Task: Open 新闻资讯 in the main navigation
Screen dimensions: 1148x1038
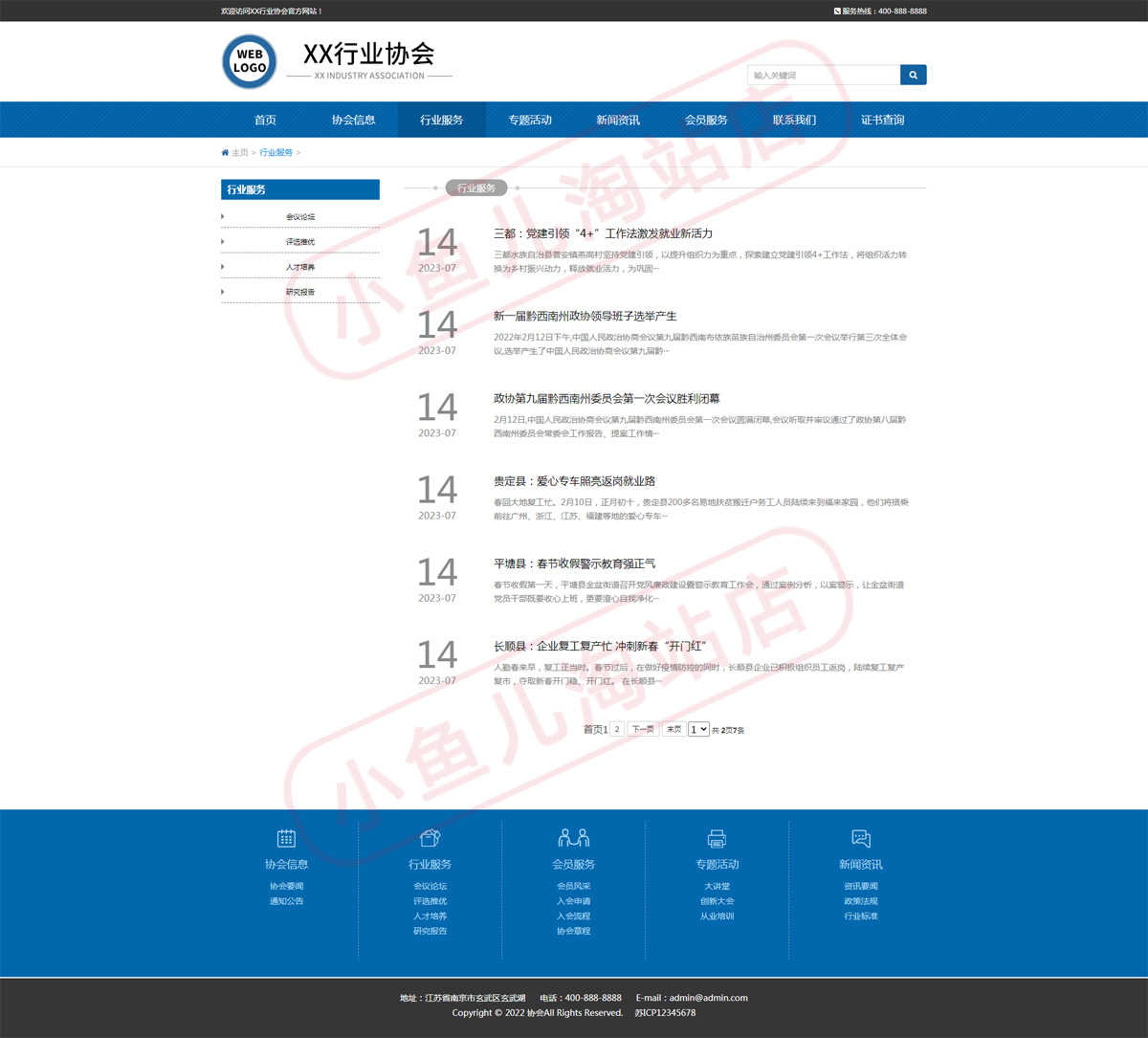Action: pos(617,120)
